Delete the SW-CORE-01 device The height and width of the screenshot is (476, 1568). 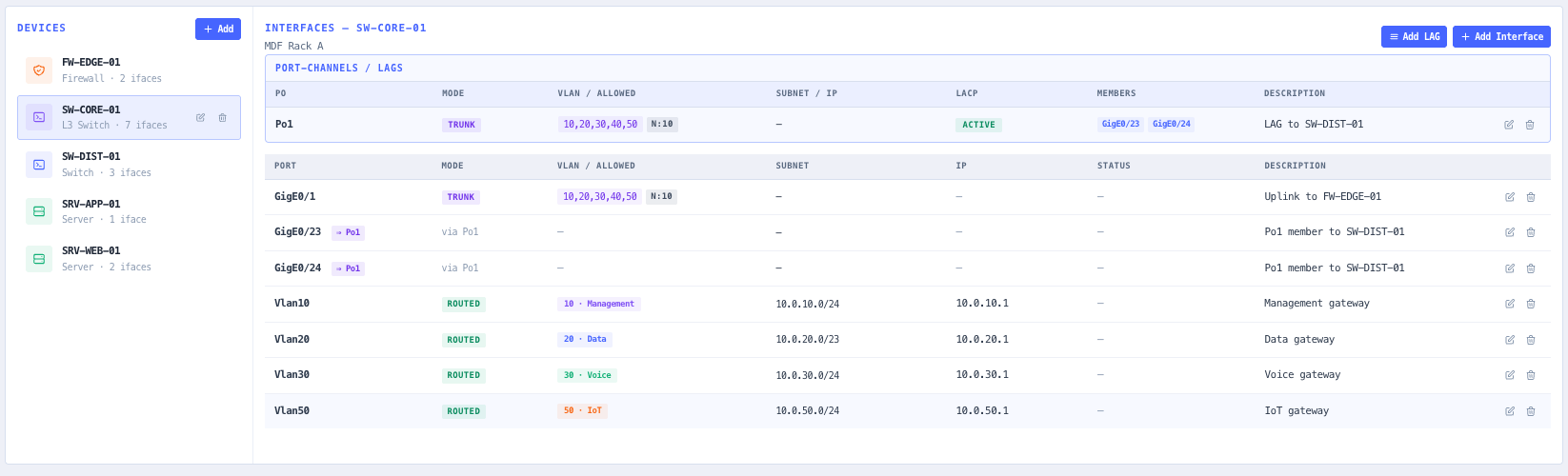(223, 118)
